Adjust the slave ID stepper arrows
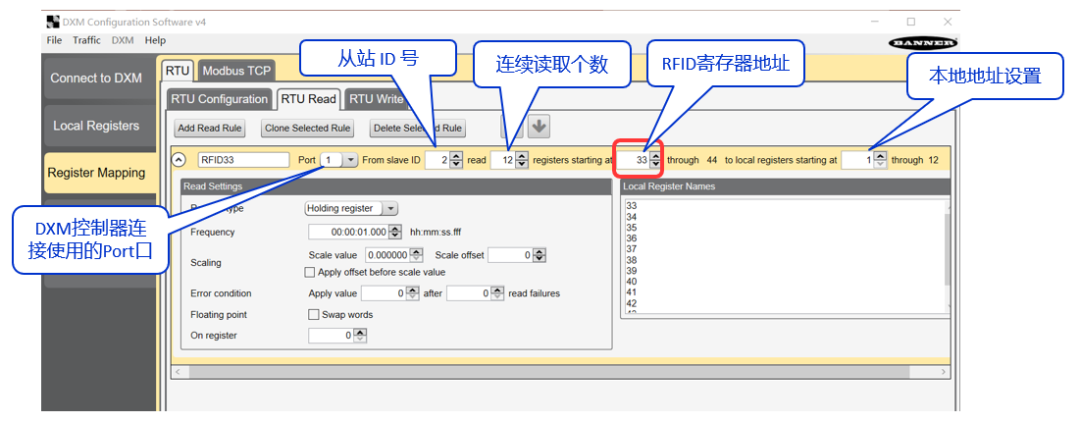Screen dimensions: 1080x422 456,159
